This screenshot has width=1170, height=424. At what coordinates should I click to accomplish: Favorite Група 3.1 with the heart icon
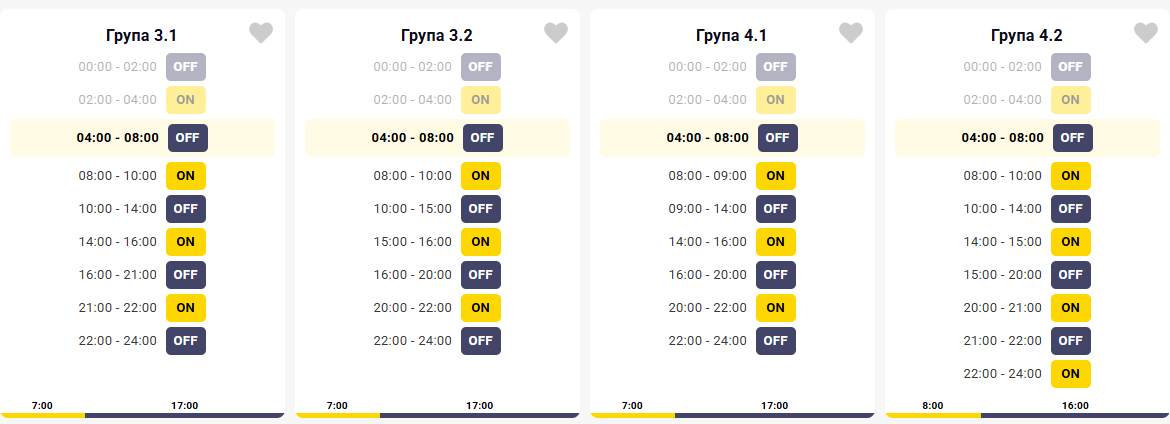260,33
